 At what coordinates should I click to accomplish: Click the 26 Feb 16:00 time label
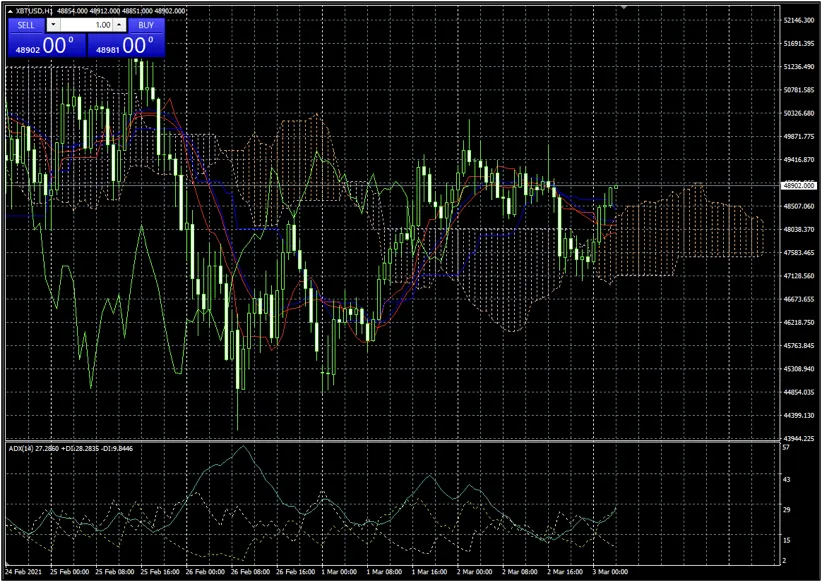296,572
